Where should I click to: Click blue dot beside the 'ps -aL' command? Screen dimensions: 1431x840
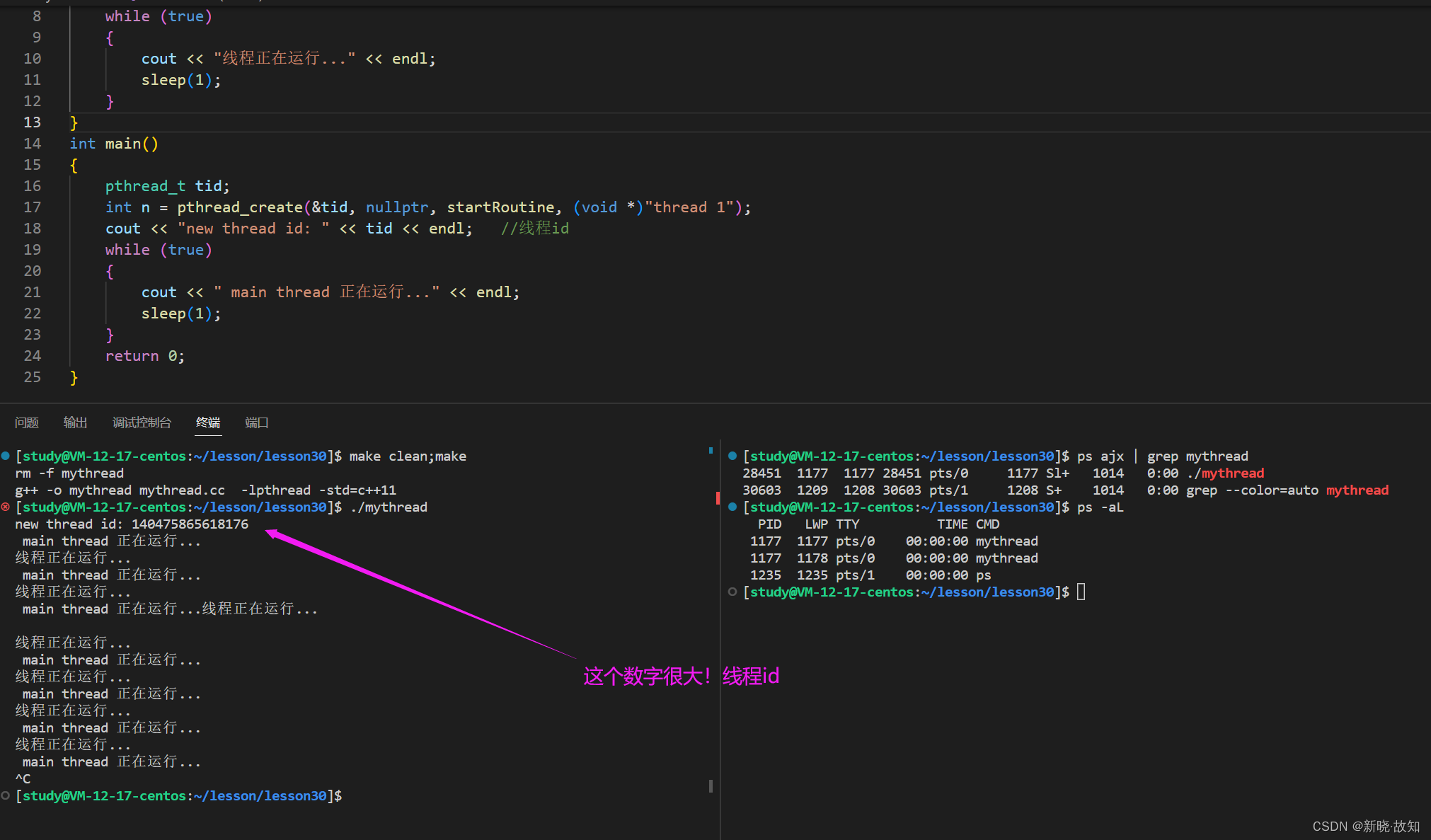point(732,507)
